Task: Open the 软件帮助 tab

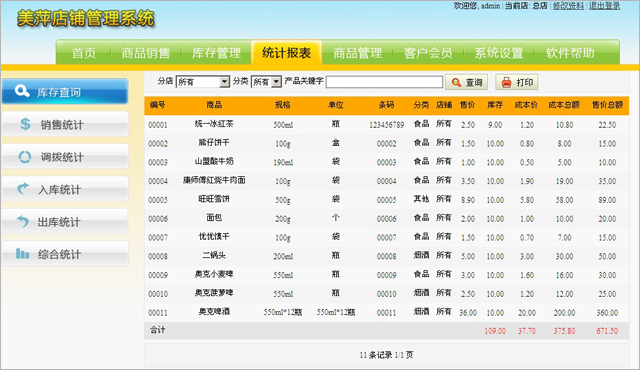Action: (x=570, y=53)
